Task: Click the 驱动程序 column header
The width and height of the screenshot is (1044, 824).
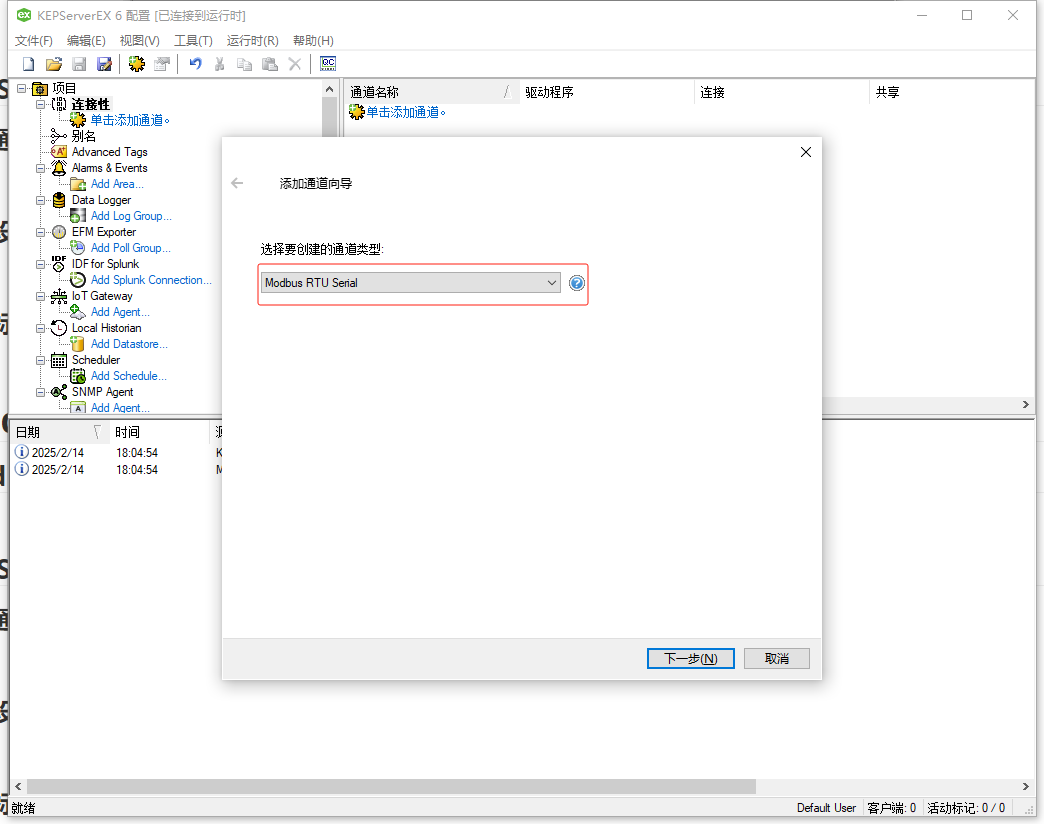Action: pyautogui.click(x=607, y=92)
